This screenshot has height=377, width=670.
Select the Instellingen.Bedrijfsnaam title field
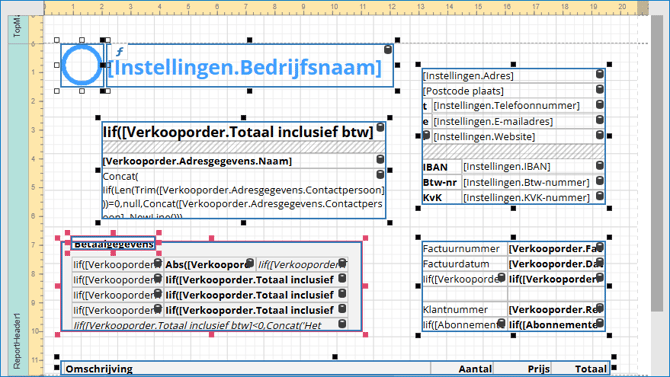(250, 65)
